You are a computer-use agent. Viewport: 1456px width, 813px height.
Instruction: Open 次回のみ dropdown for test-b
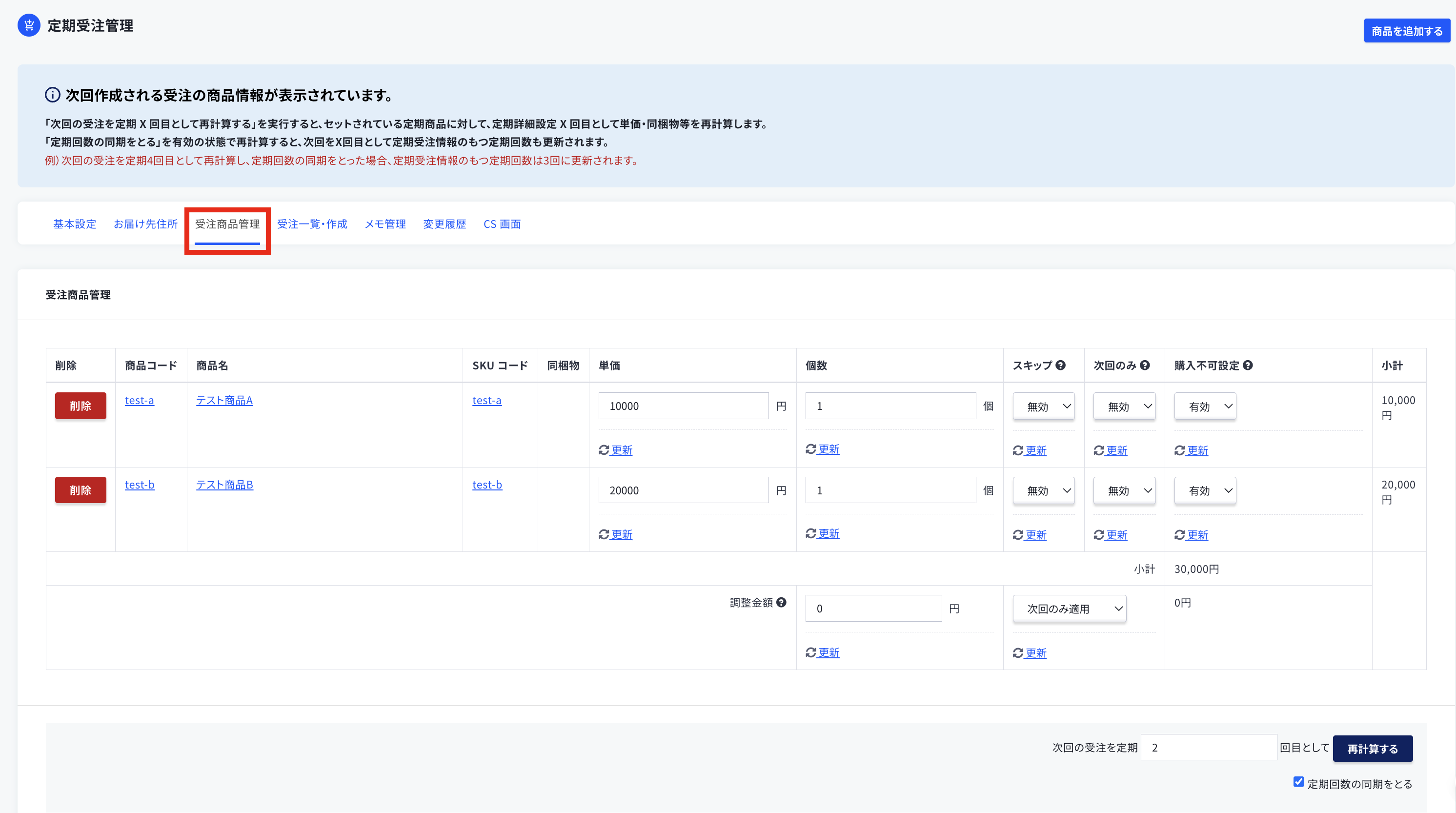pyautogui.click(x=1124, y=490)
